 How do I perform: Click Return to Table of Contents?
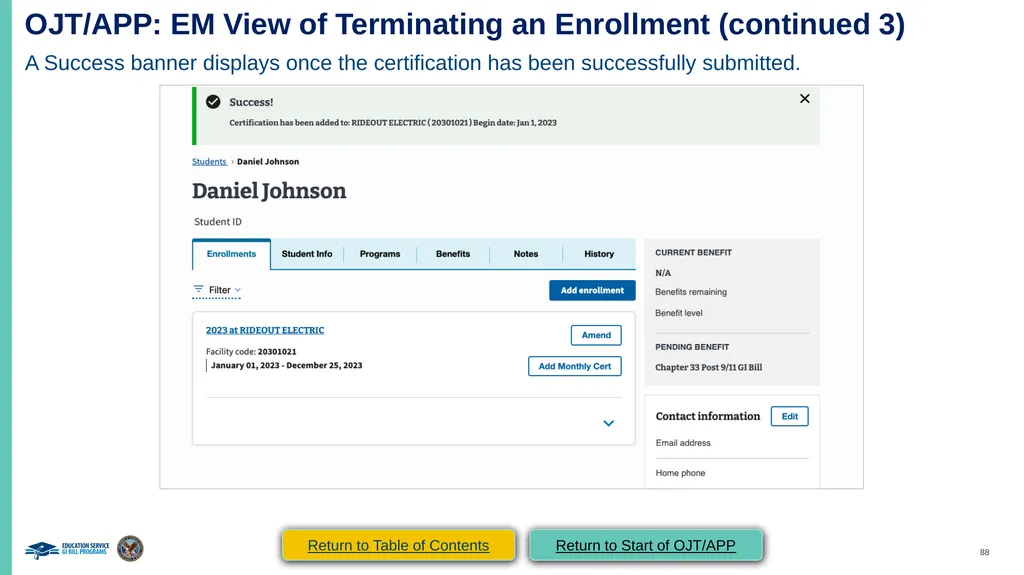pyautogui.click(x=398, y=546)
